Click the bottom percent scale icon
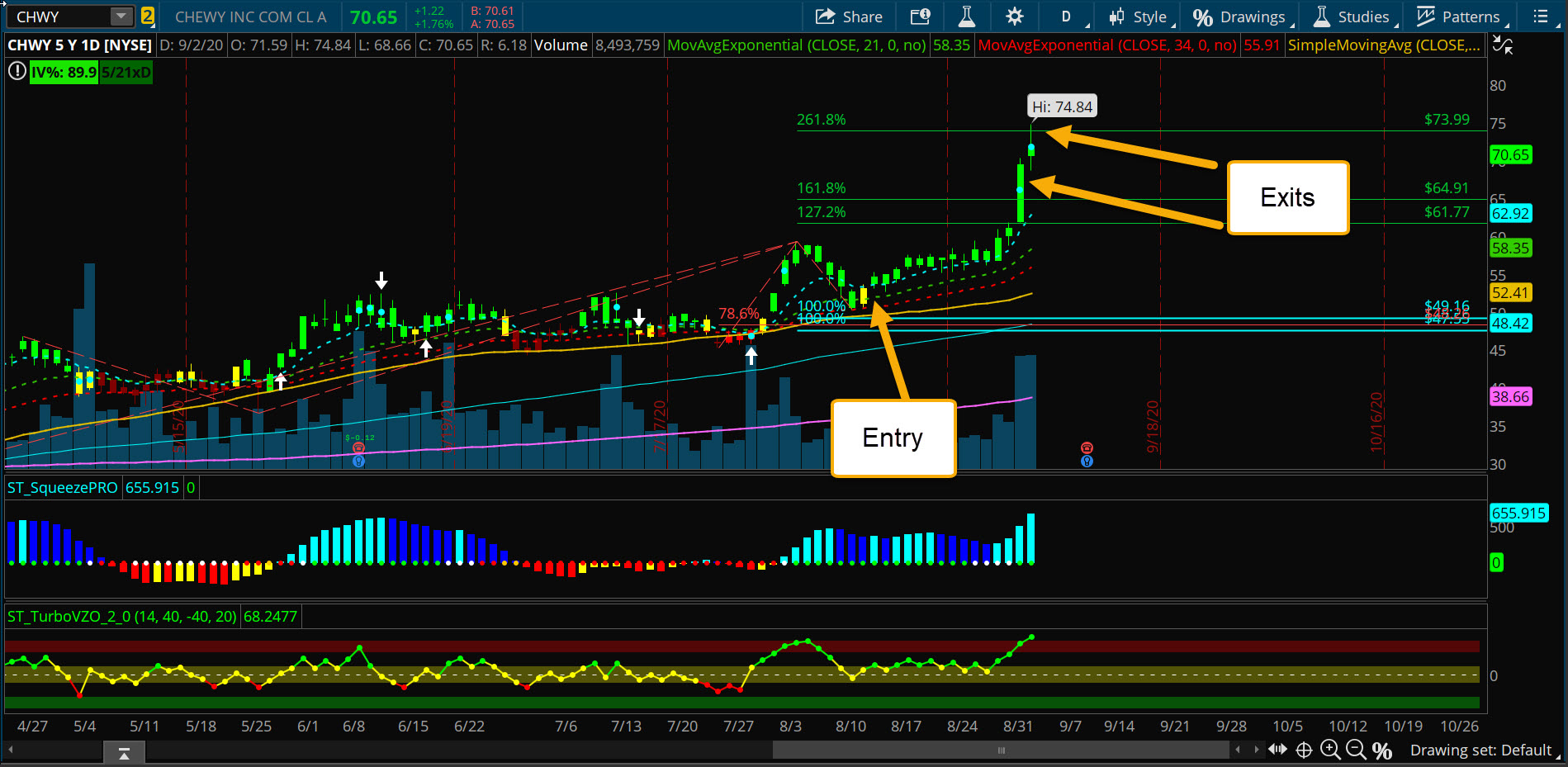 (x=1382, y=750)
